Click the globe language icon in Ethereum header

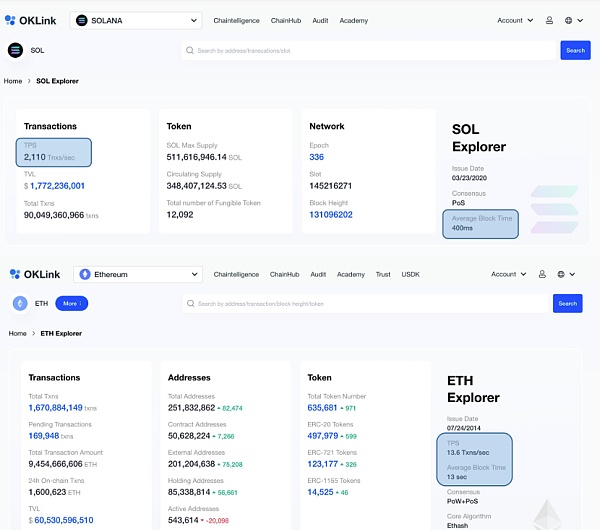click(x=568, y=274)
